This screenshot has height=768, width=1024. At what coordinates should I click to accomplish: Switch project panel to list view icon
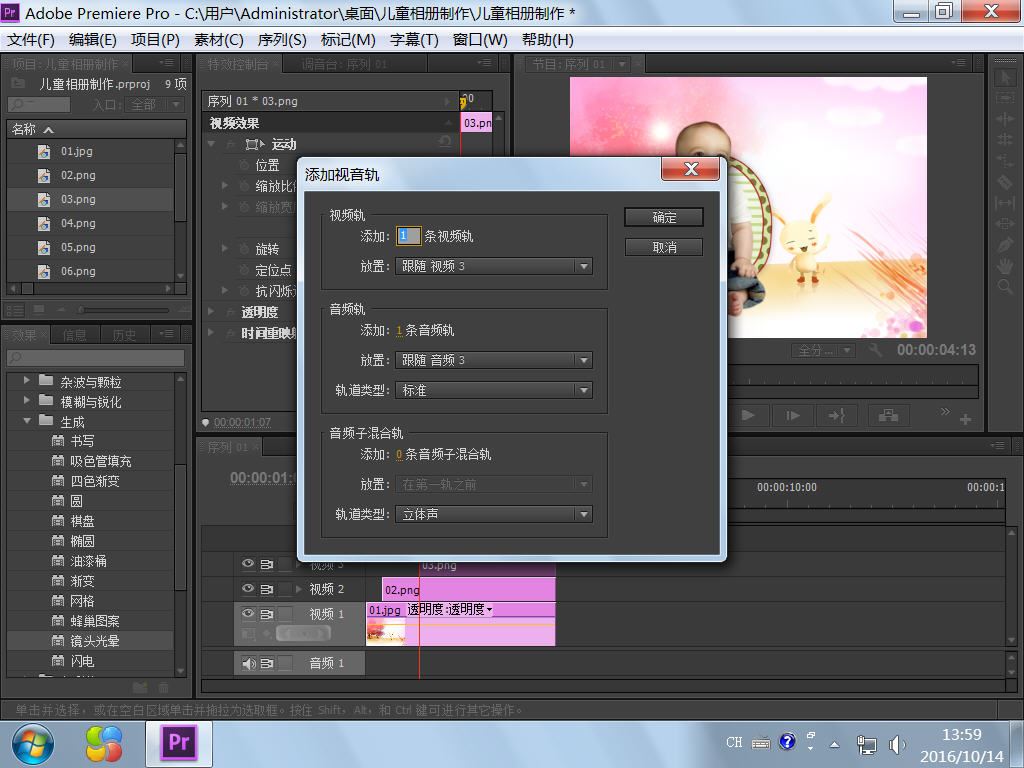(x=15, y=310)
